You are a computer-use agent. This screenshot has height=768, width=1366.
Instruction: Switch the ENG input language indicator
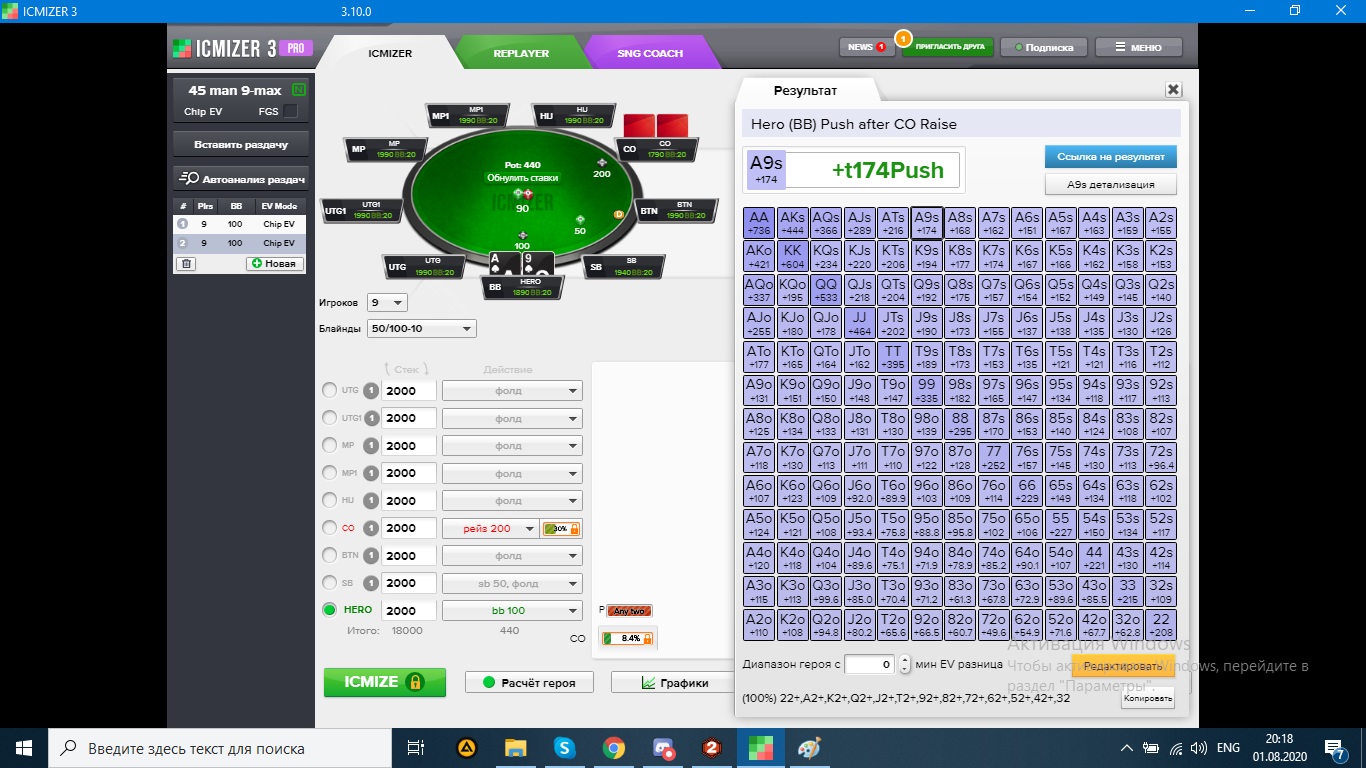(1228, 747)
